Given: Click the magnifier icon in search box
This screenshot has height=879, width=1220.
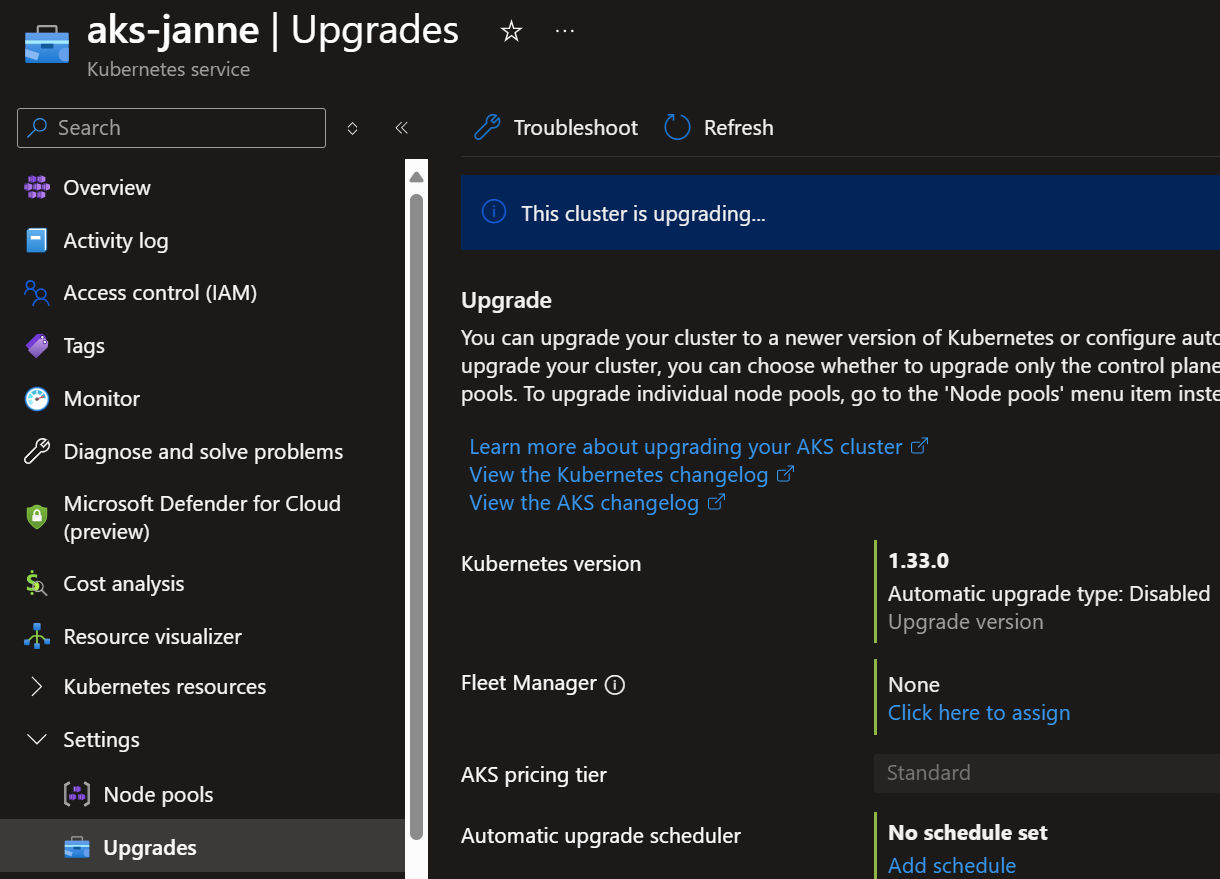Looking at the screenshot, I should (x=38, y=128).
